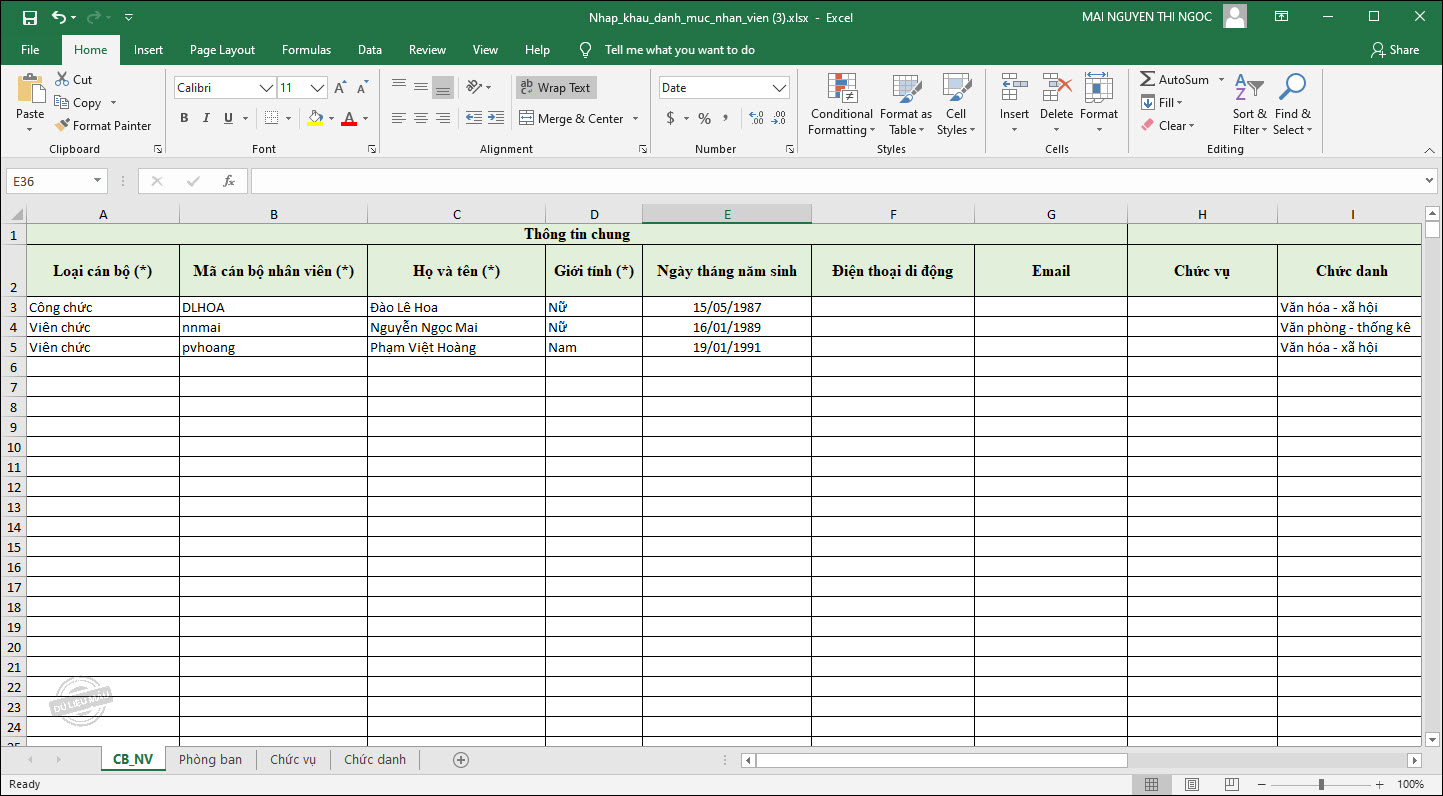Click the AutoSum button
Viewport: 1443px width, 796px height.
1174,80
